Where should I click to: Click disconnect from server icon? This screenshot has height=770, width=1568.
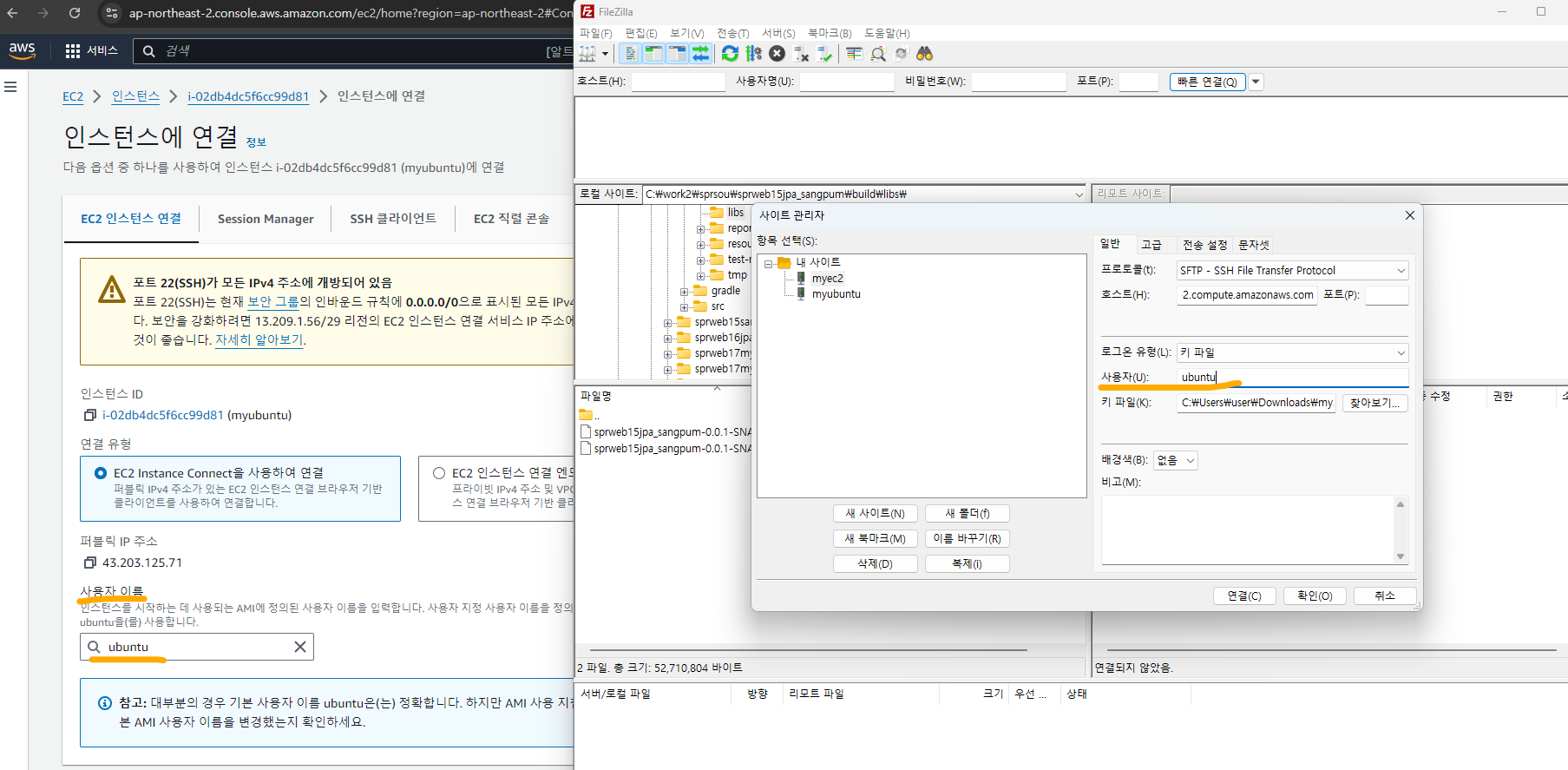(801, 54)
